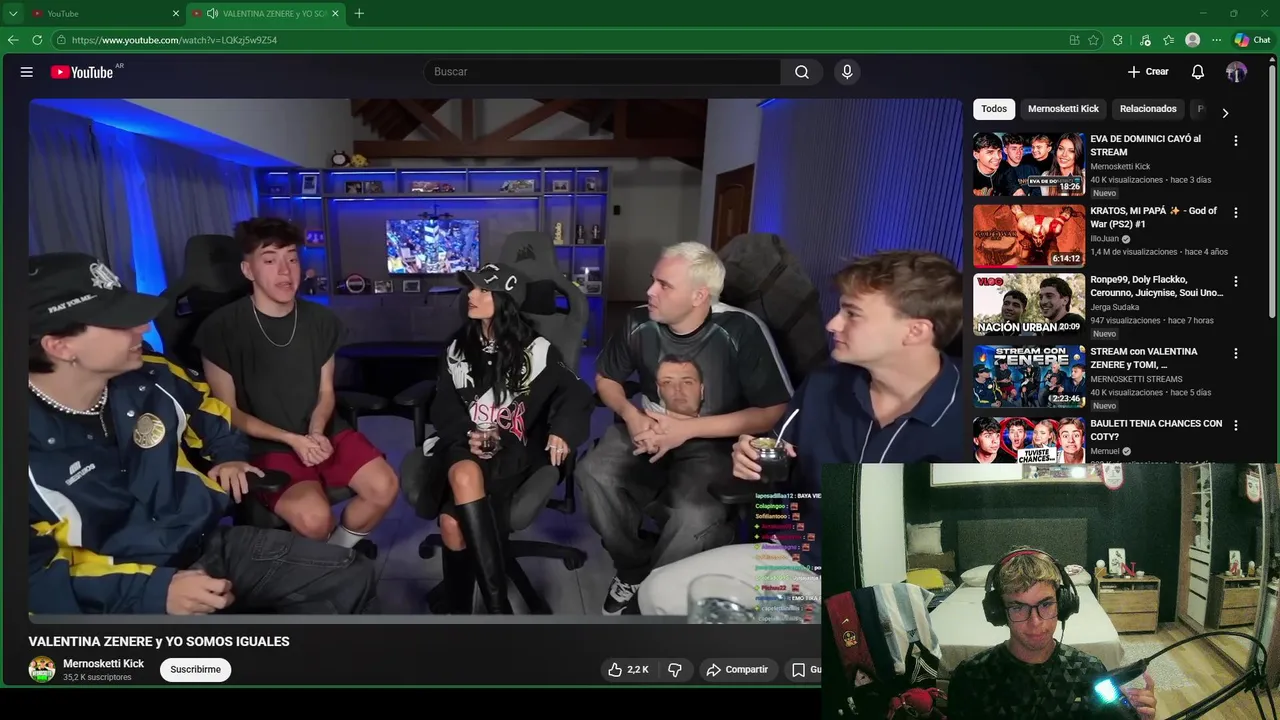
Task: Select the Mernosketti Kick filter chip
Action: (x=1063, y=109)
